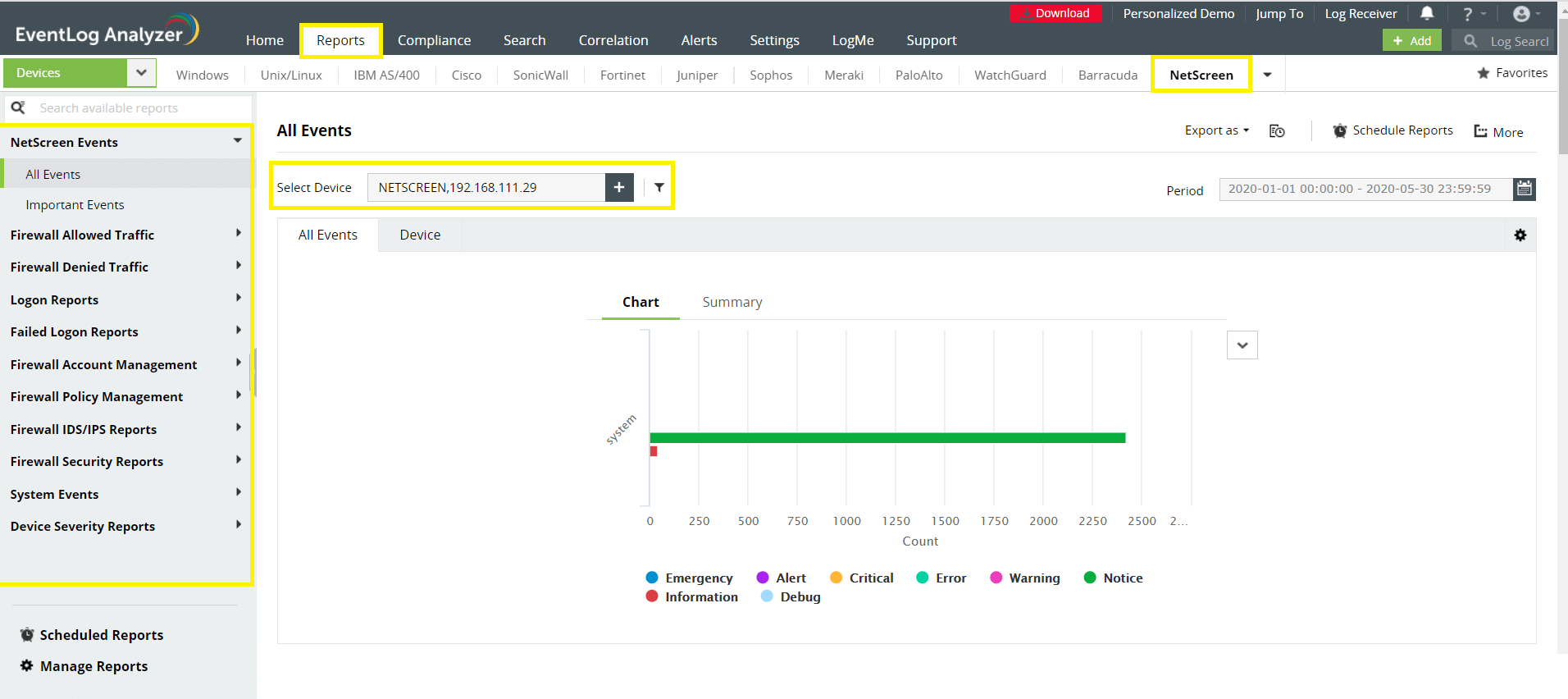Viewport: 1568px width, 699px height.
Task: Open the Personalized Demo link
Action: pos(1178,13)
